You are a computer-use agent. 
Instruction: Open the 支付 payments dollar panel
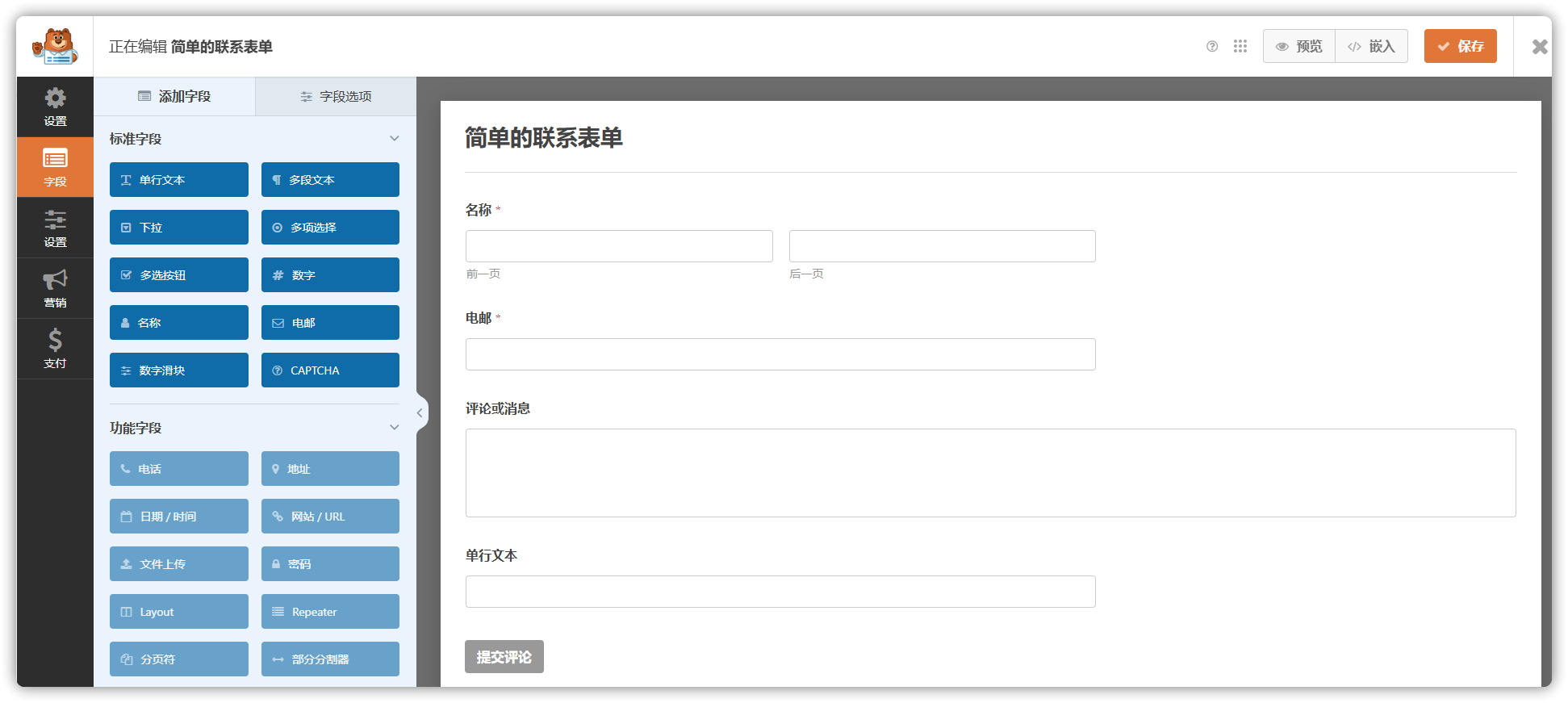click(x=55, y=349)
